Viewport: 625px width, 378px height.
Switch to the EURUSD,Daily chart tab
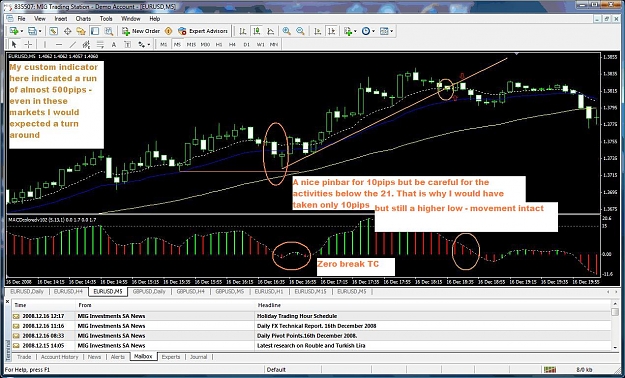coord(27,292)
